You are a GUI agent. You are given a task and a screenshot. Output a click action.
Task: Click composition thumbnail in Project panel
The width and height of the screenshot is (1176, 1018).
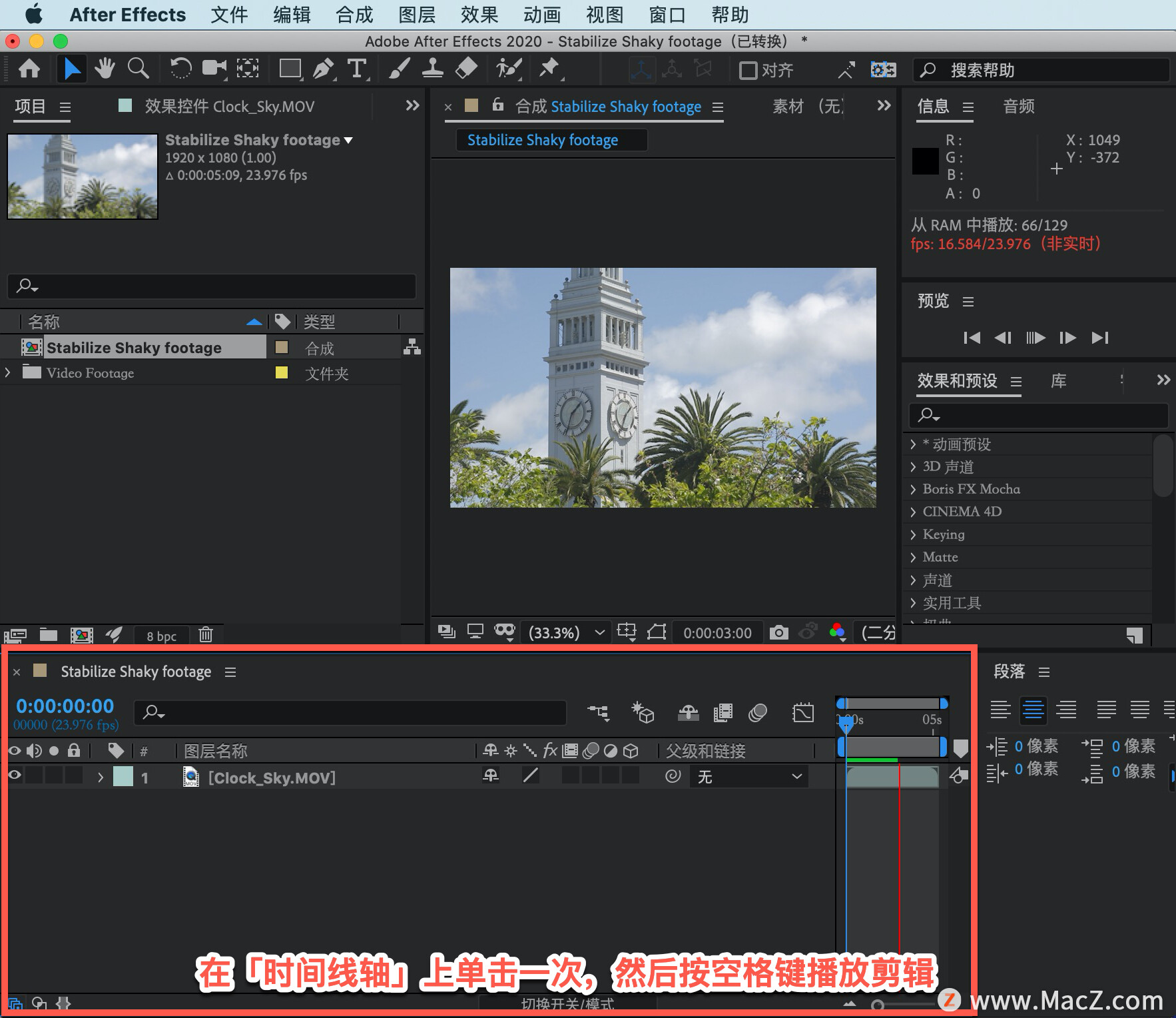click(83, 177)
